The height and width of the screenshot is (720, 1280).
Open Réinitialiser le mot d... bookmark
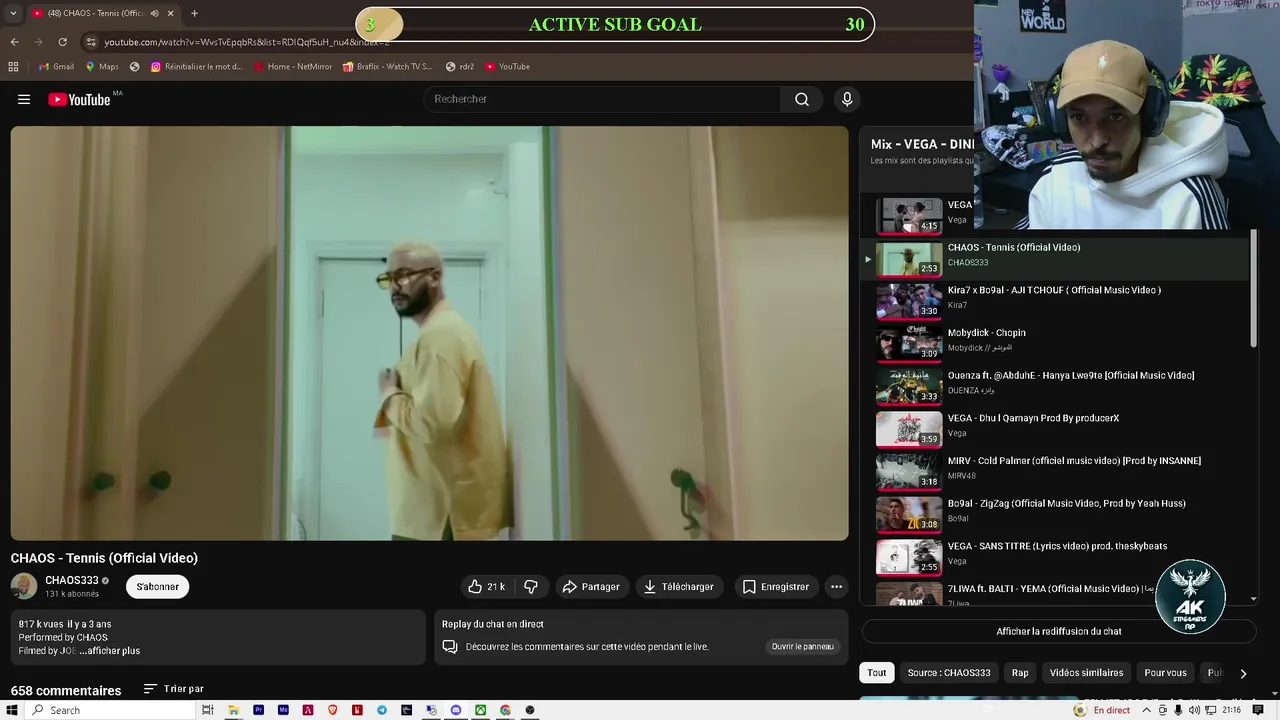coord(196,67)
